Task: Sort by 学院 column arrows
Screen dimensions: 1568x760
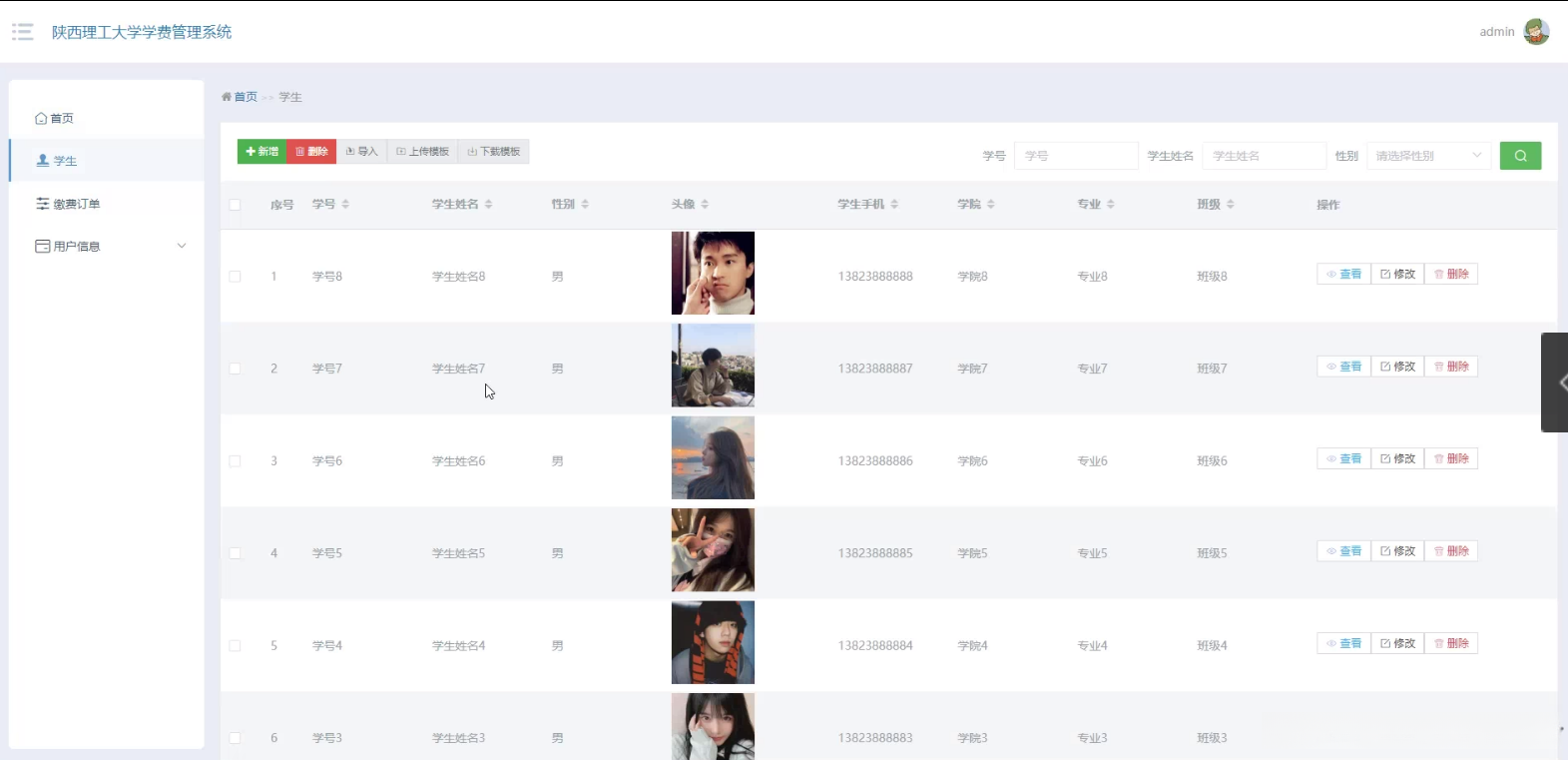Action: click(x=991, y=204)
